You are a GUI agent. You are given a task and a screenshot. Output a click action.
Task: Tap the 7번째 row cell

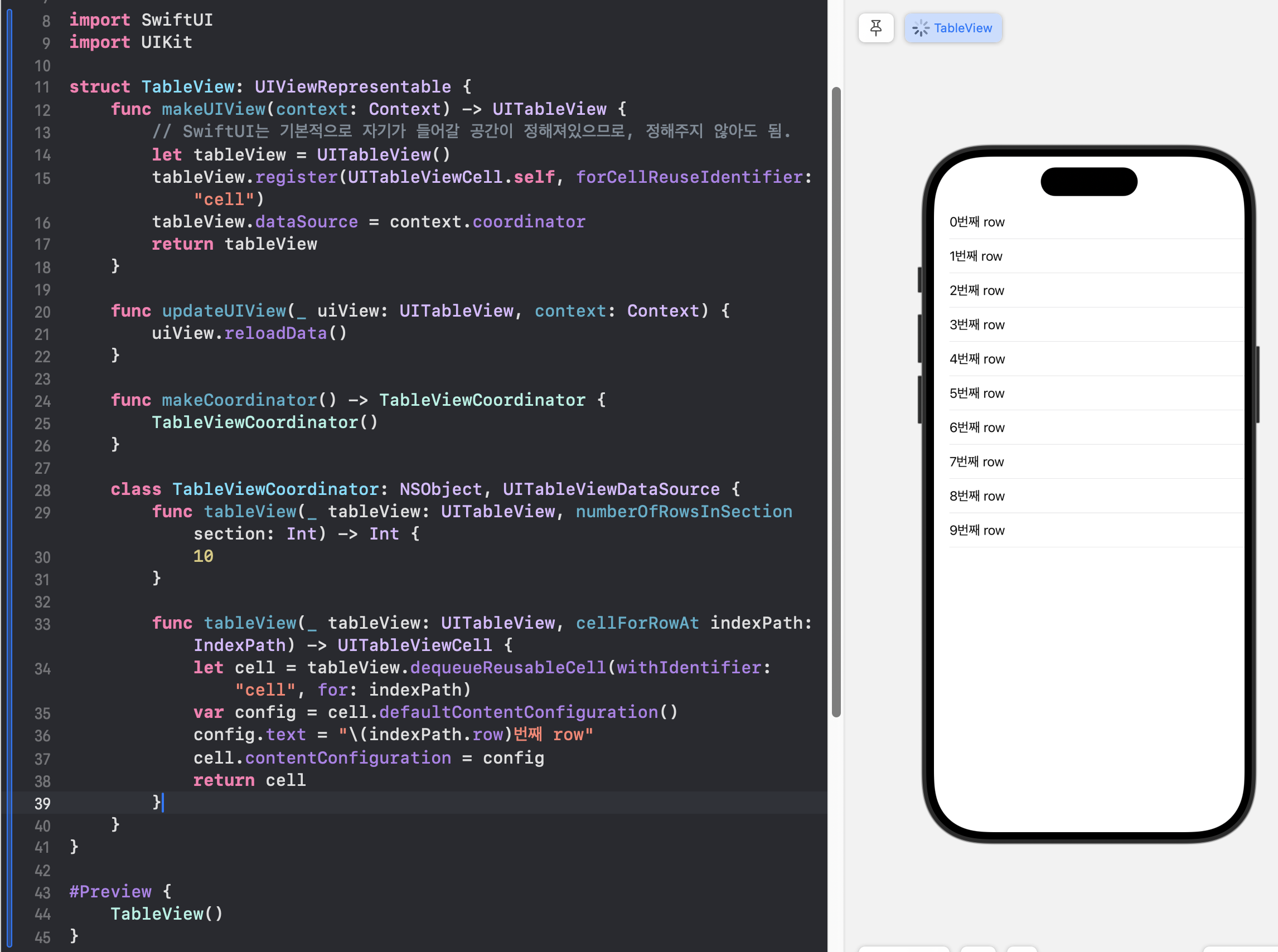pos(976,462)
